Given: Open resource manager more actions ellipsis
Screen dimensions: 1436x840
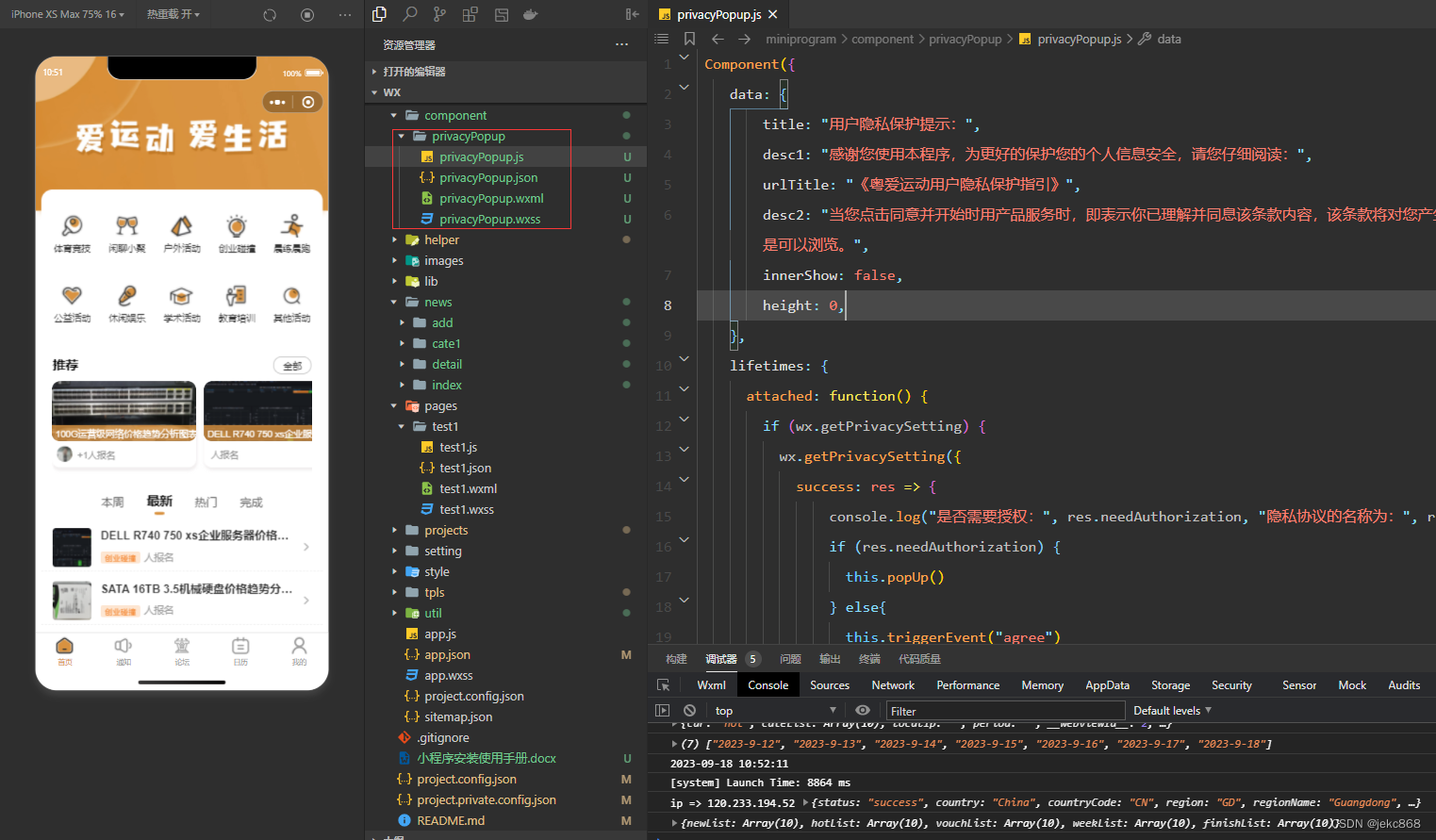Looking at the screenshot, I should (x=621, y=44).
